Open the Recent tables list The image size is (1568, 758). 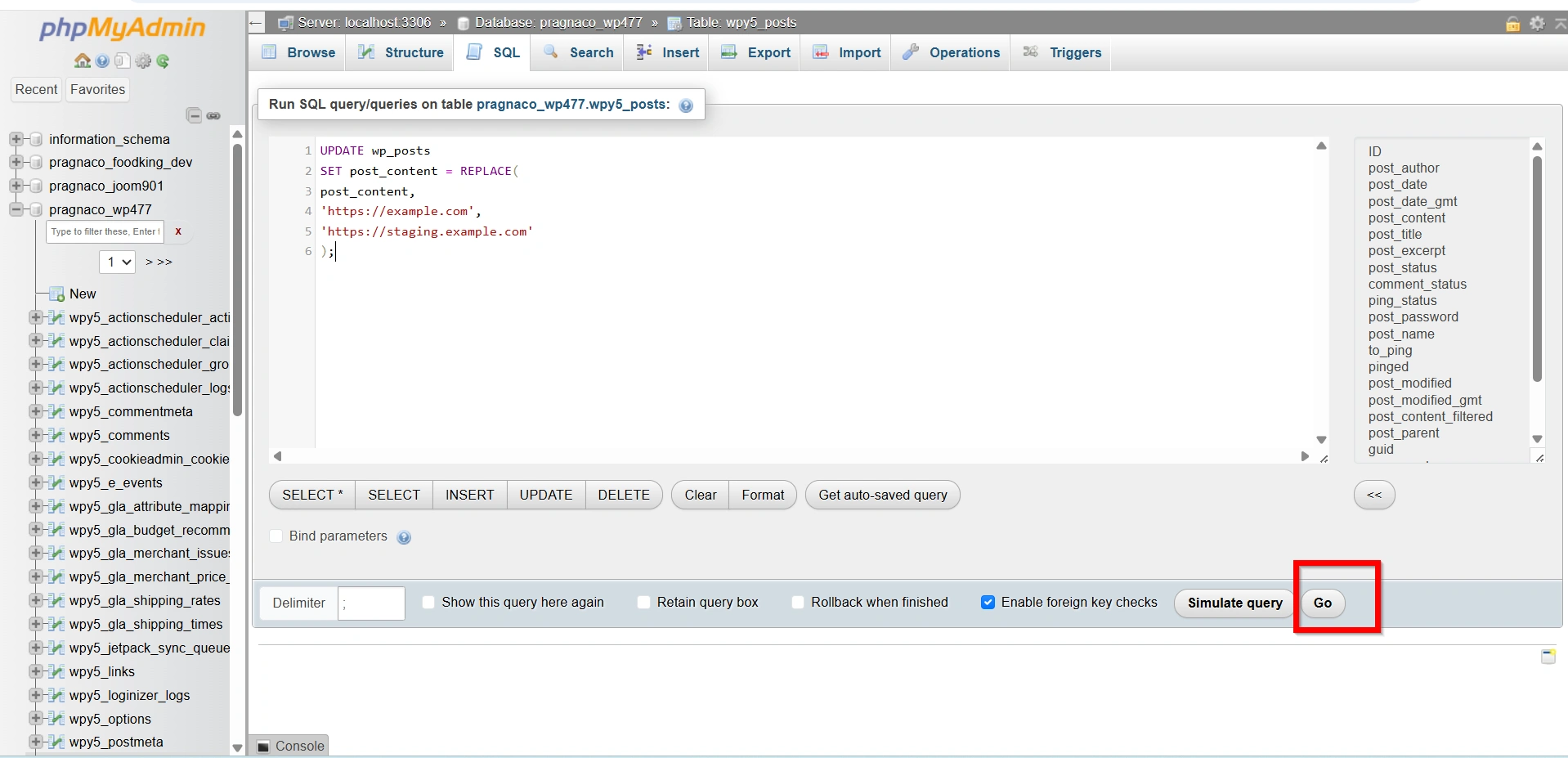[36, 89]
